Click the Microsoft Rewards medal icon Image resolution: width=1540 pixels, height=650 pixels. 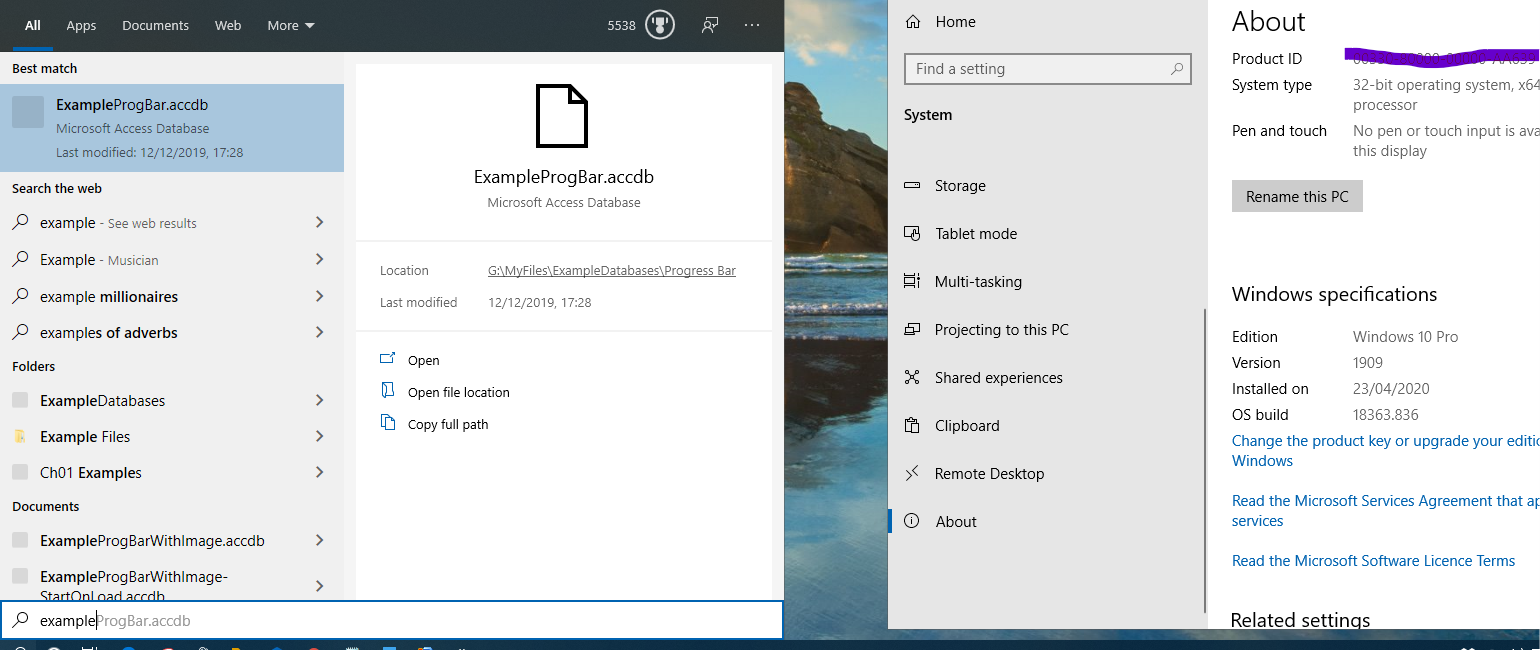point(660,25)
